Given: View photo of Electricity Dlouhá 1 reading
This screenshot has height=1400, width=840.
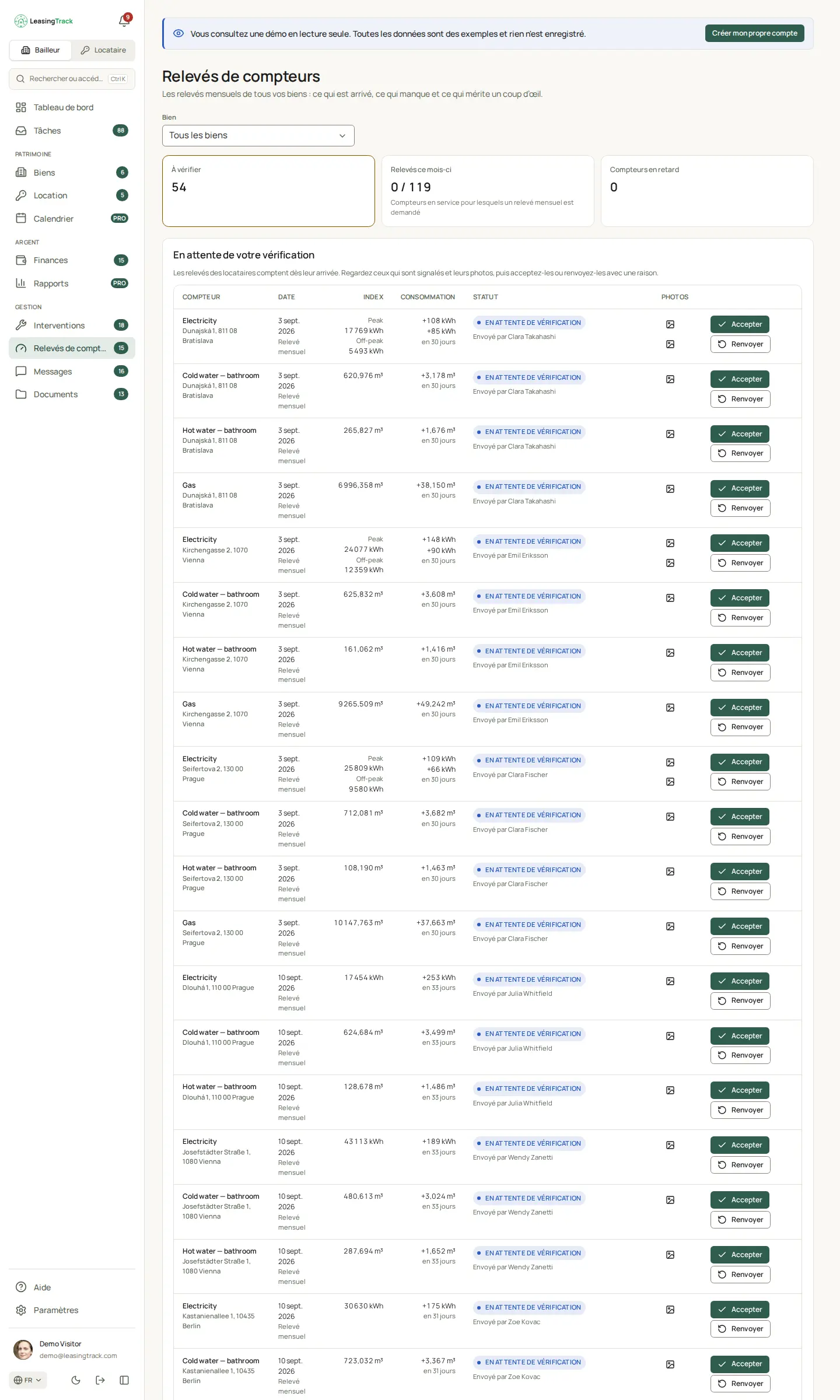Looking at the screenshot, I should click(670, 981).
